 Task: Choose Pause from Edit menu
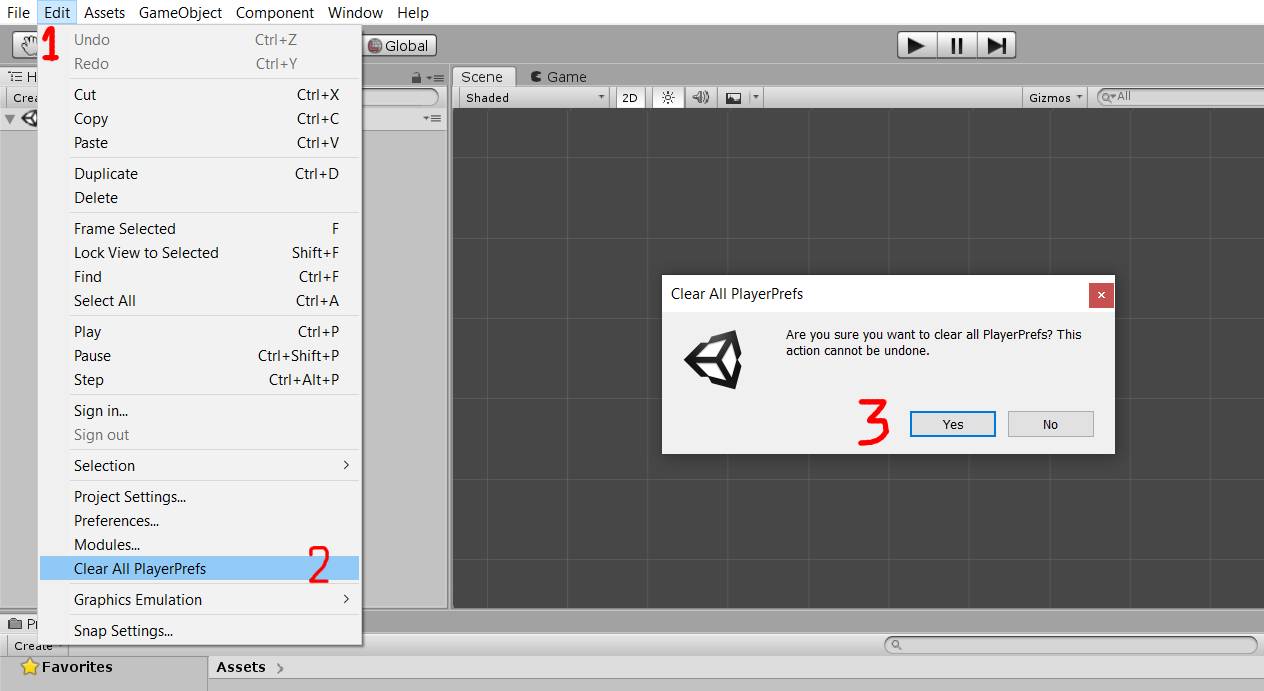[x=199, y=355]
